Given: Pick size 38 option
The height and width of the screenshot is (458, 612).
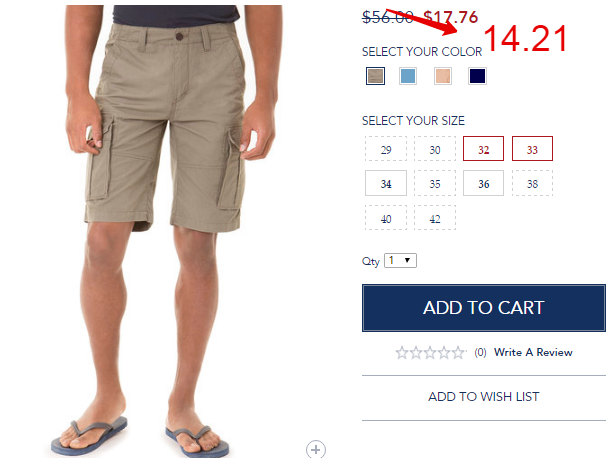Looking at the screenshot, I should pyautogui.click(x=532, y=183).
